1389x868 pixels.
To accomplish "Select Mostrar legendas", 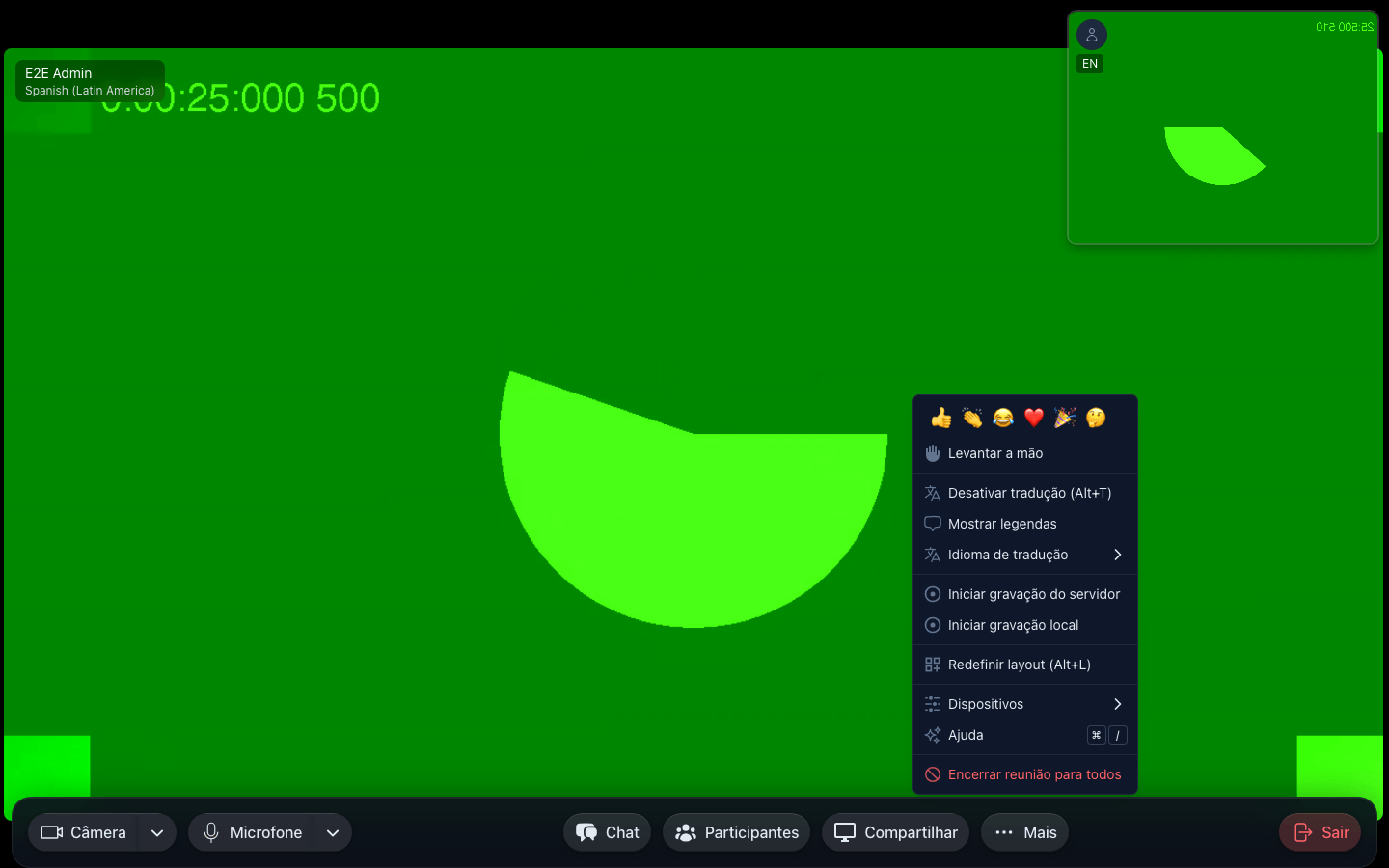I will click(1025, 524).
